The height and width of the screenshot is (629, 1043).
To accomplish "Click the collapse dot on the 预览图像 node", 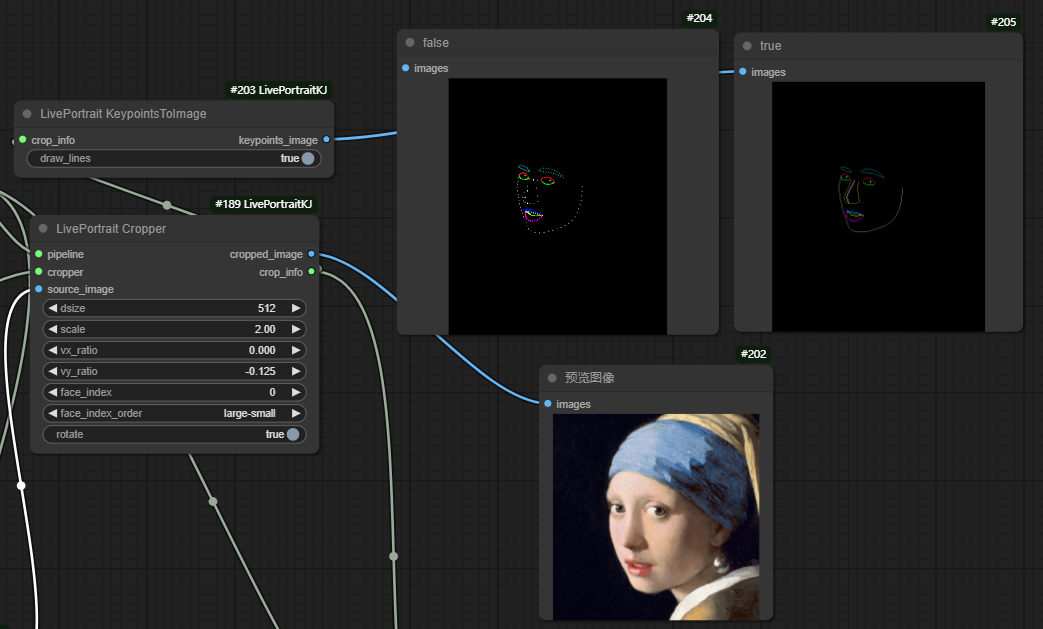I will pos(552,378).
